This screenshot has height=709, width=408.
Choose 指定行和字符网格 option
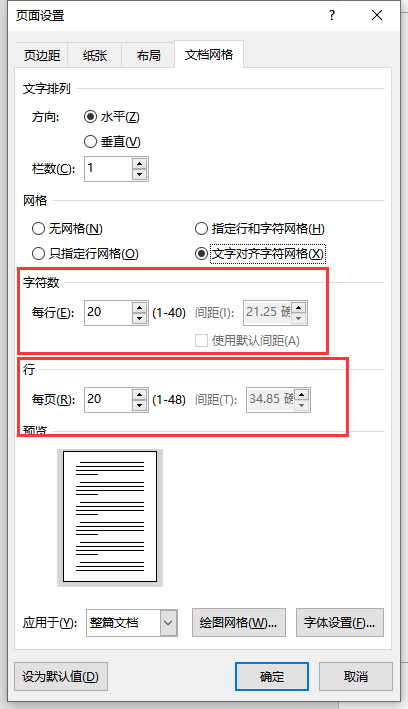(x=260, y=229)
